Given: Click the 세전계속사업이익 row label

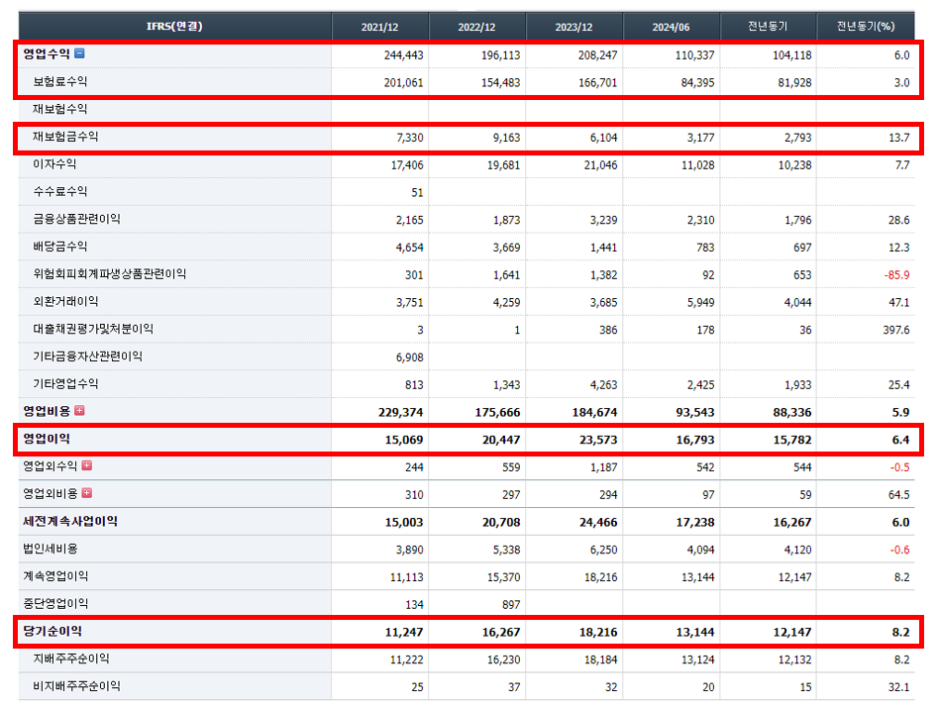Looking at the screenshot, I should tap(70, 521).
